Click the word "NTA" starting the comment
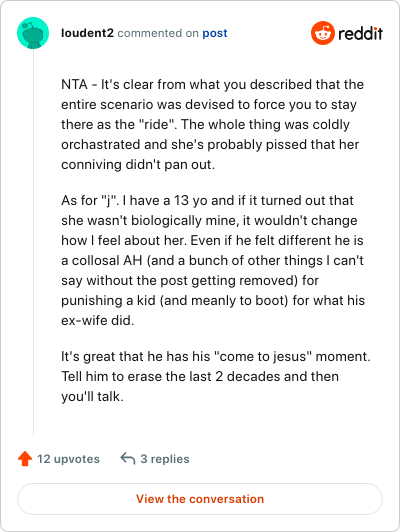The height and width of the screenshot is (532, 400). pos(74,84)
